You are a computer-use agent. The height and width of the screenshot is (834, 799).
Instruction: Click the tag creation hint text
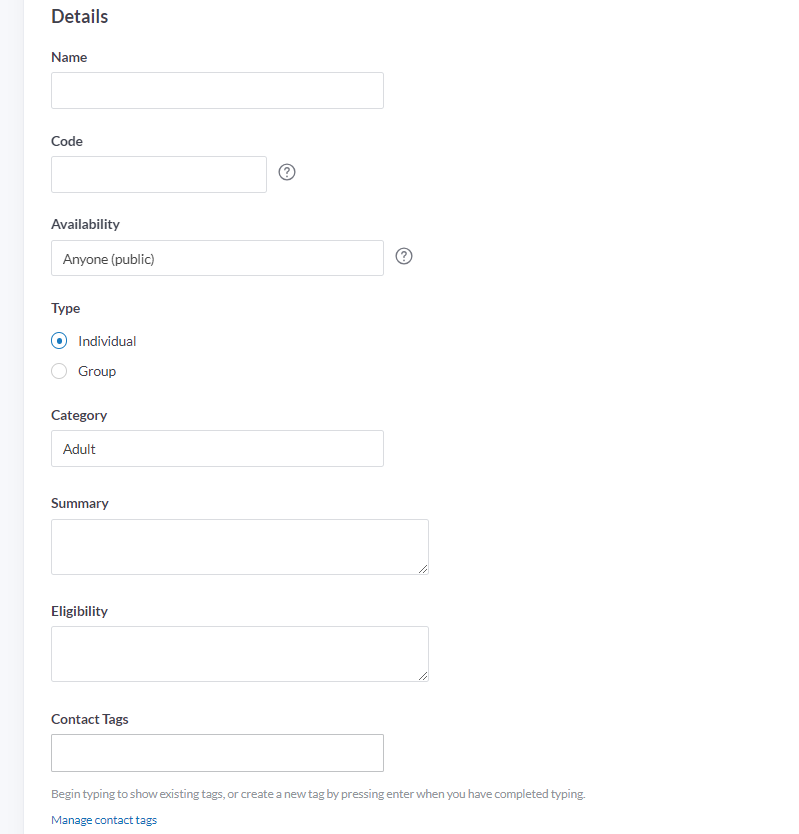(x=318, y=792)
